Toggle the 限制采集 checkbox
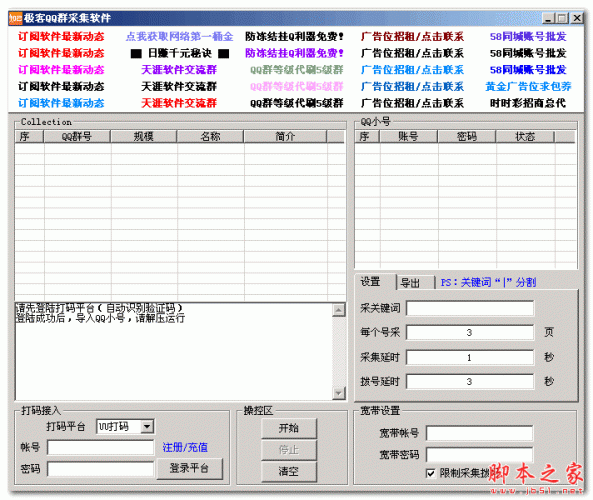This screenshot has width=593, height=500. tap(430, 473)
